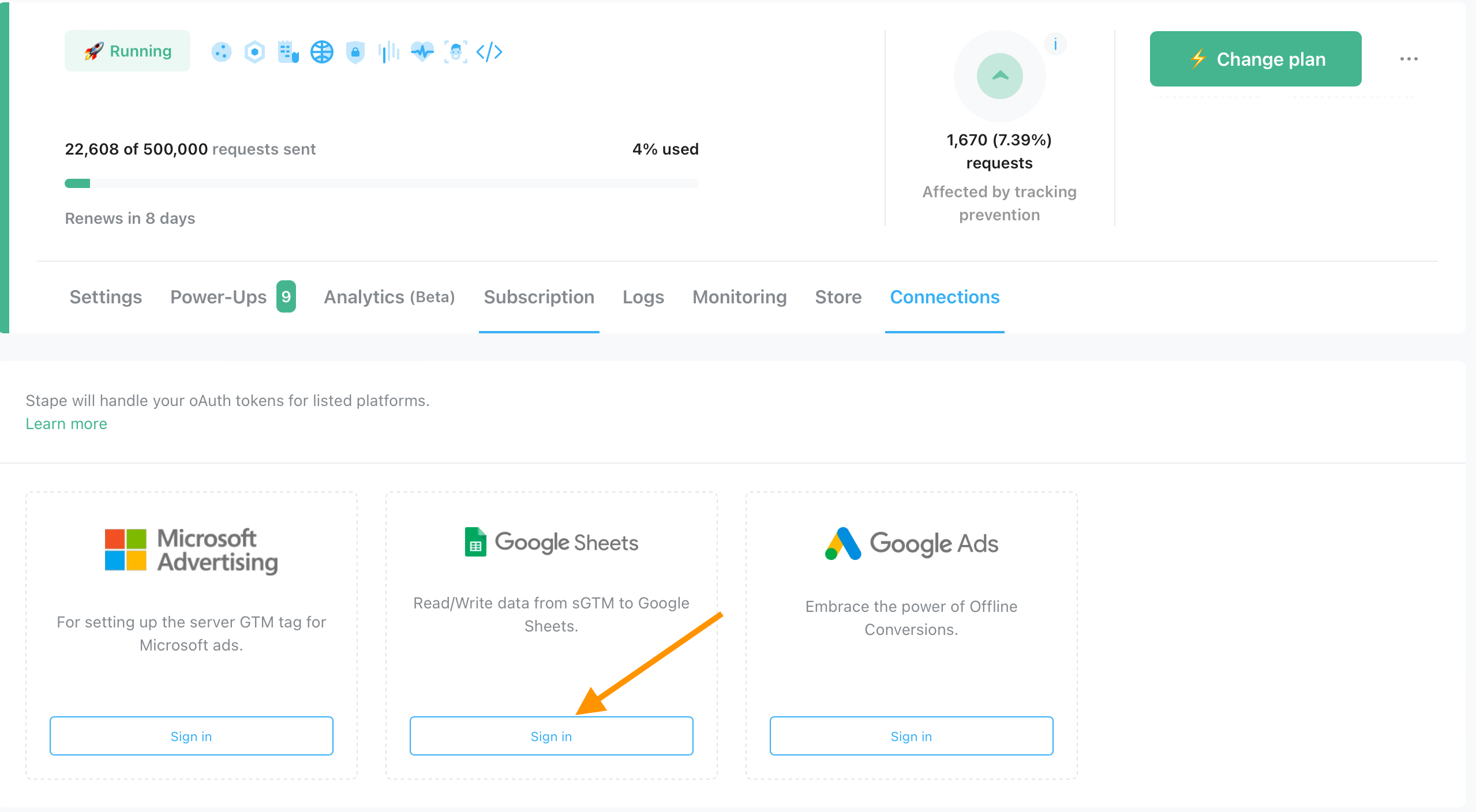Click 'For setting up the server GTM tag' description
Image resolution: width=1476 pixels, height=812 pixels.
[x=192, y=633]
